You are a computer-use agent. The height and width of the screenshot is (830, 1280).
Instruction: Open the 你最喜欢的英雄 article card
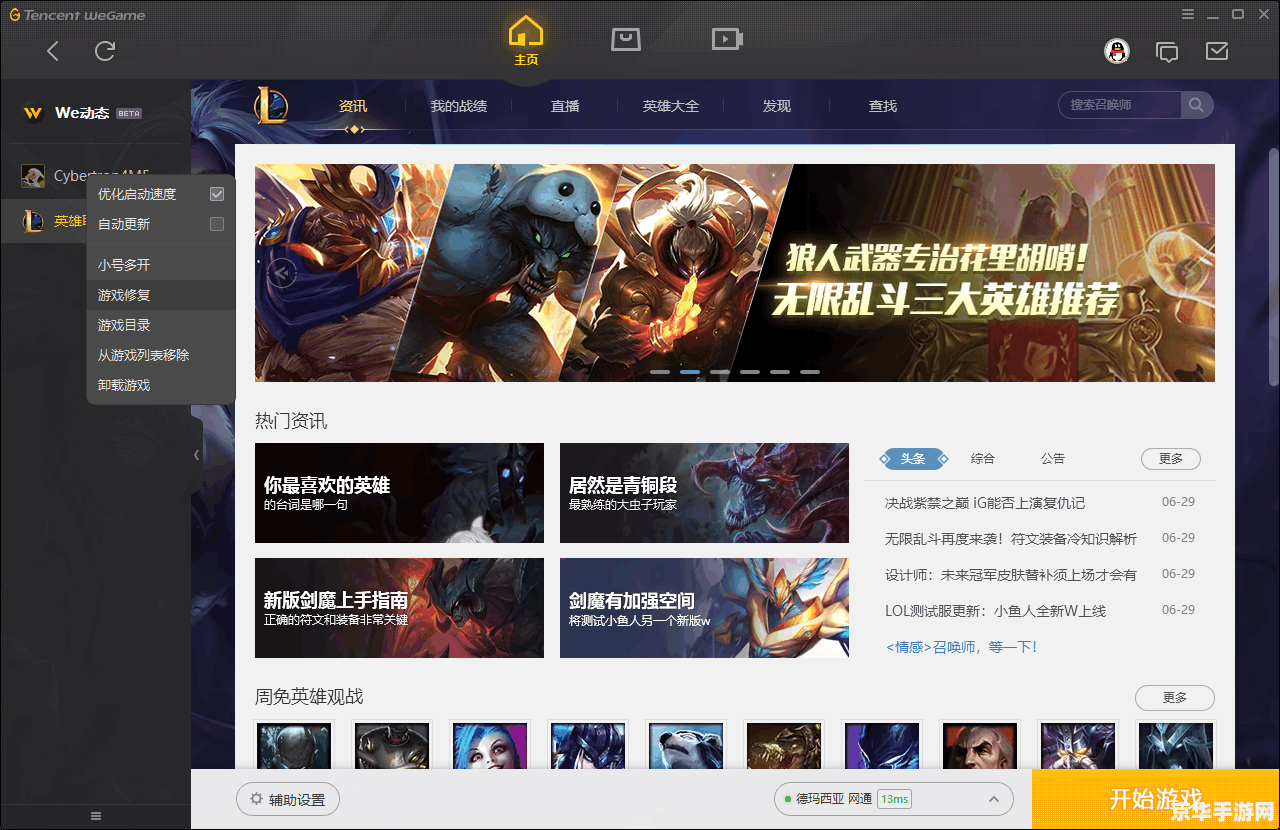[x=399, y=493]
